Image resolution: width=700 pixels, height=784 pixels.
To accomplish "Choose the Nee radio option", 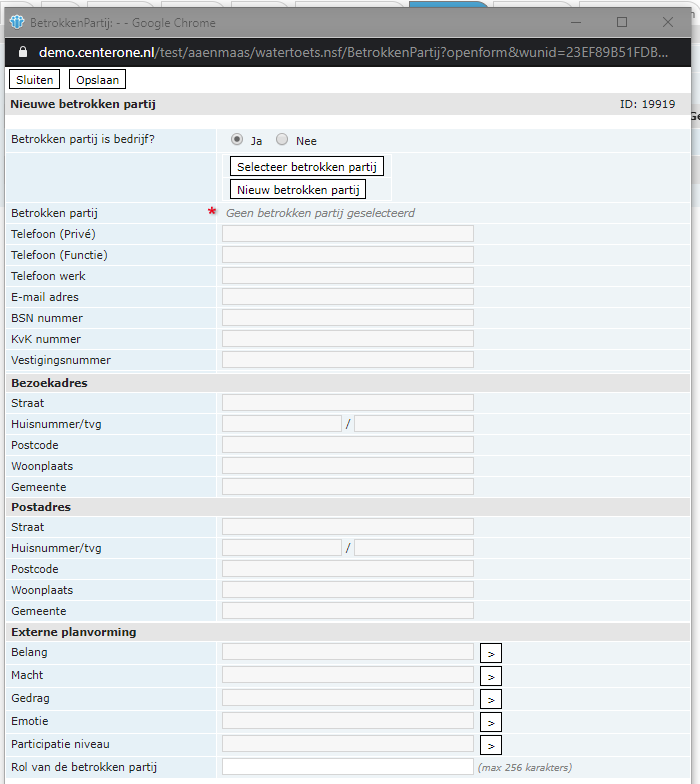I will coord(282,140).
